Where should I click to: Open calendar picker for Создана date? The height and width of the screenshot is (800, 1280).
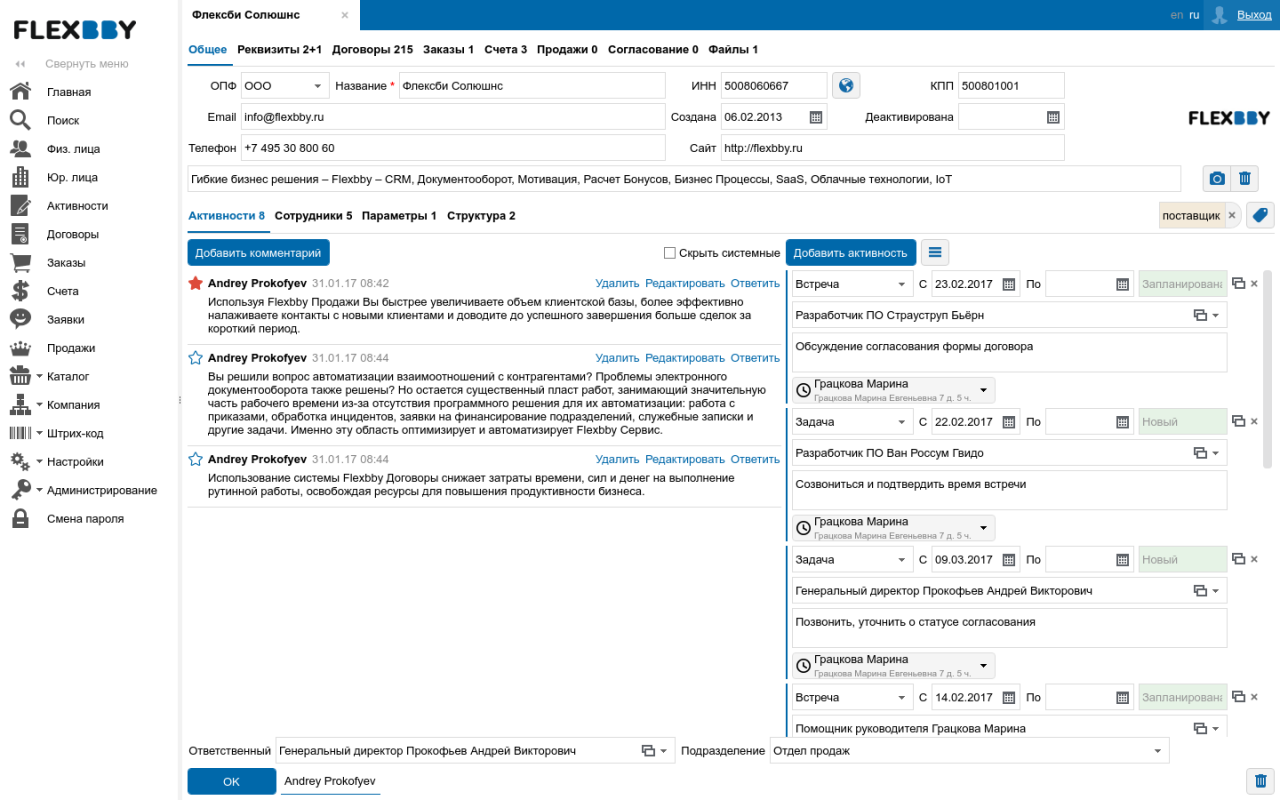(816, 117)
